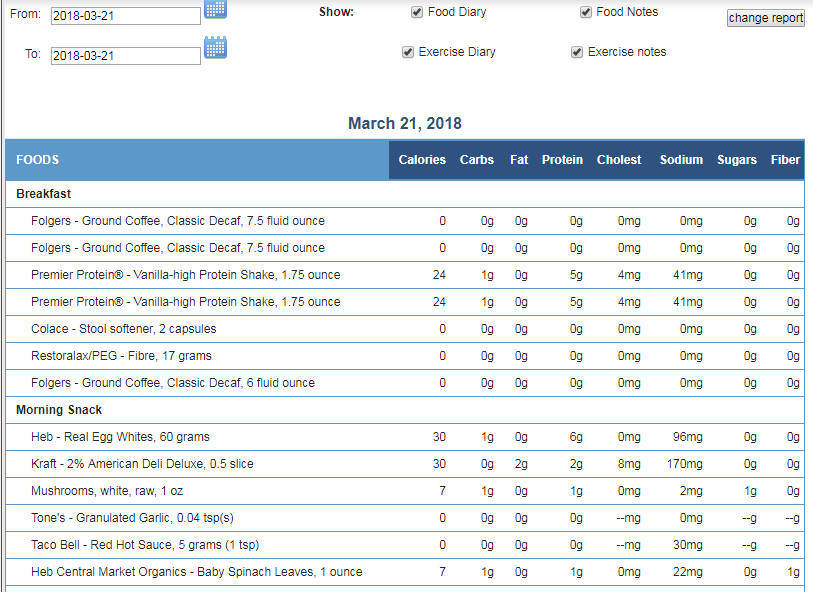Click the Cholest column header
The height and width of the screenshot is (592, 813).
coord(619,160)
